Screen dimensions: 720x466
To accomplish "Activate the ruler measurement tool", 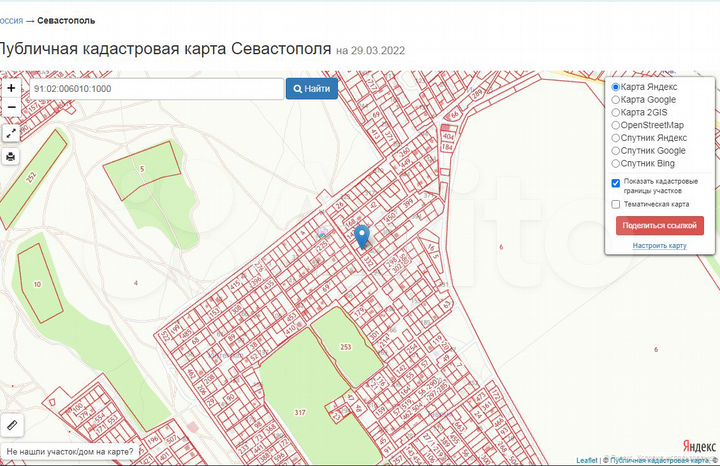I will point(12,425).
